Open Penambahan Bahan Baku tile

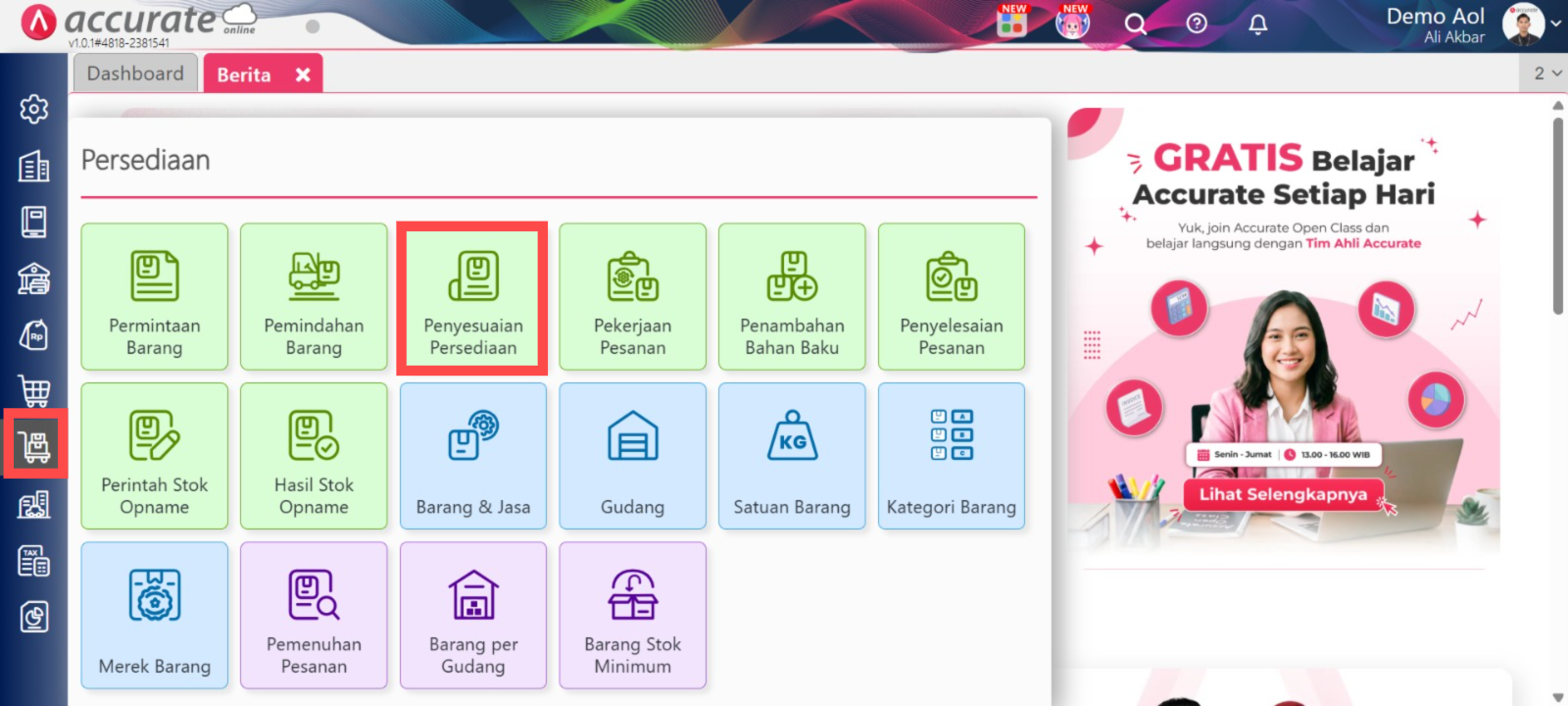tap(792, 296)
